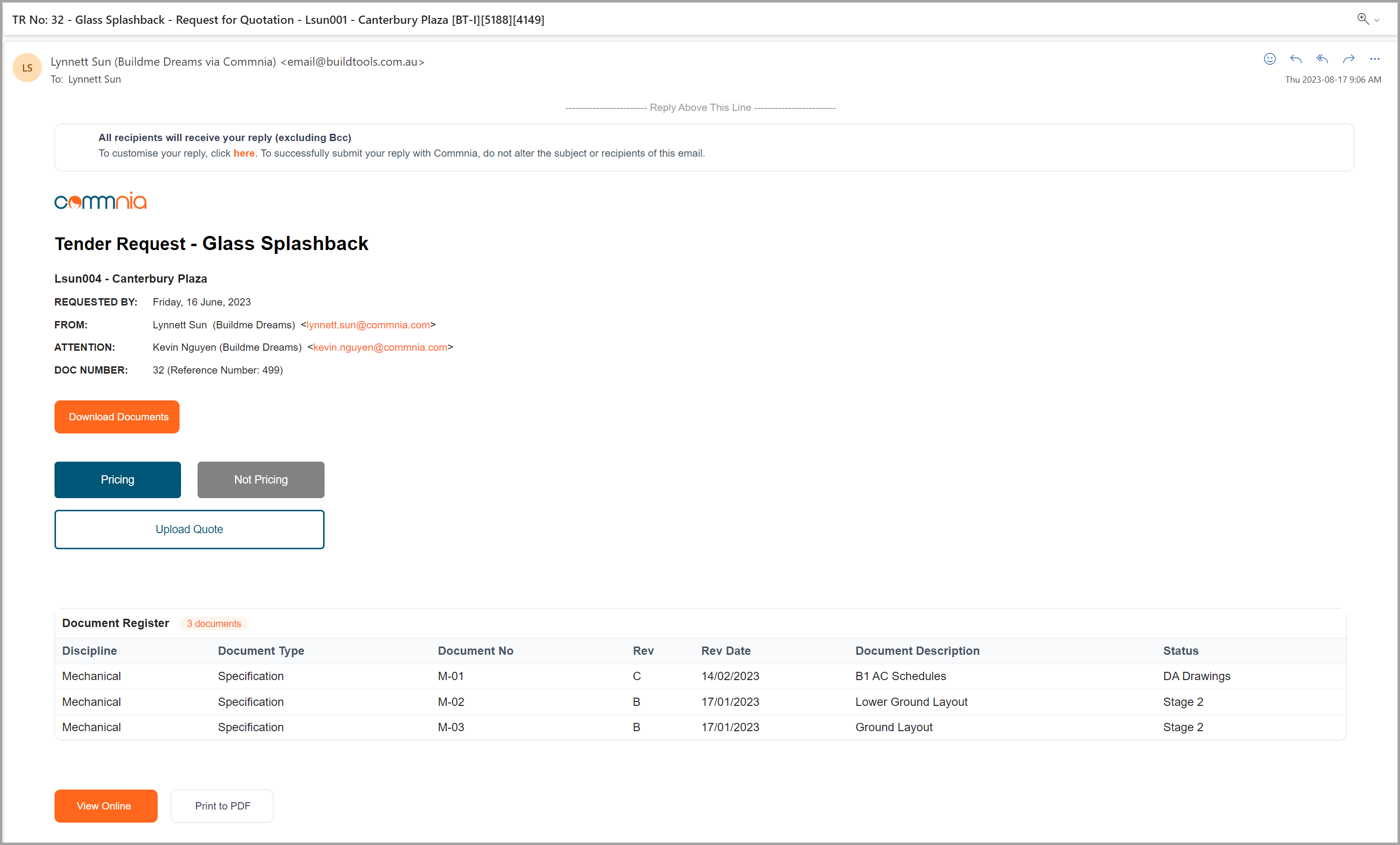Click the 'DA Drawings' status cell

[1197, 676]
